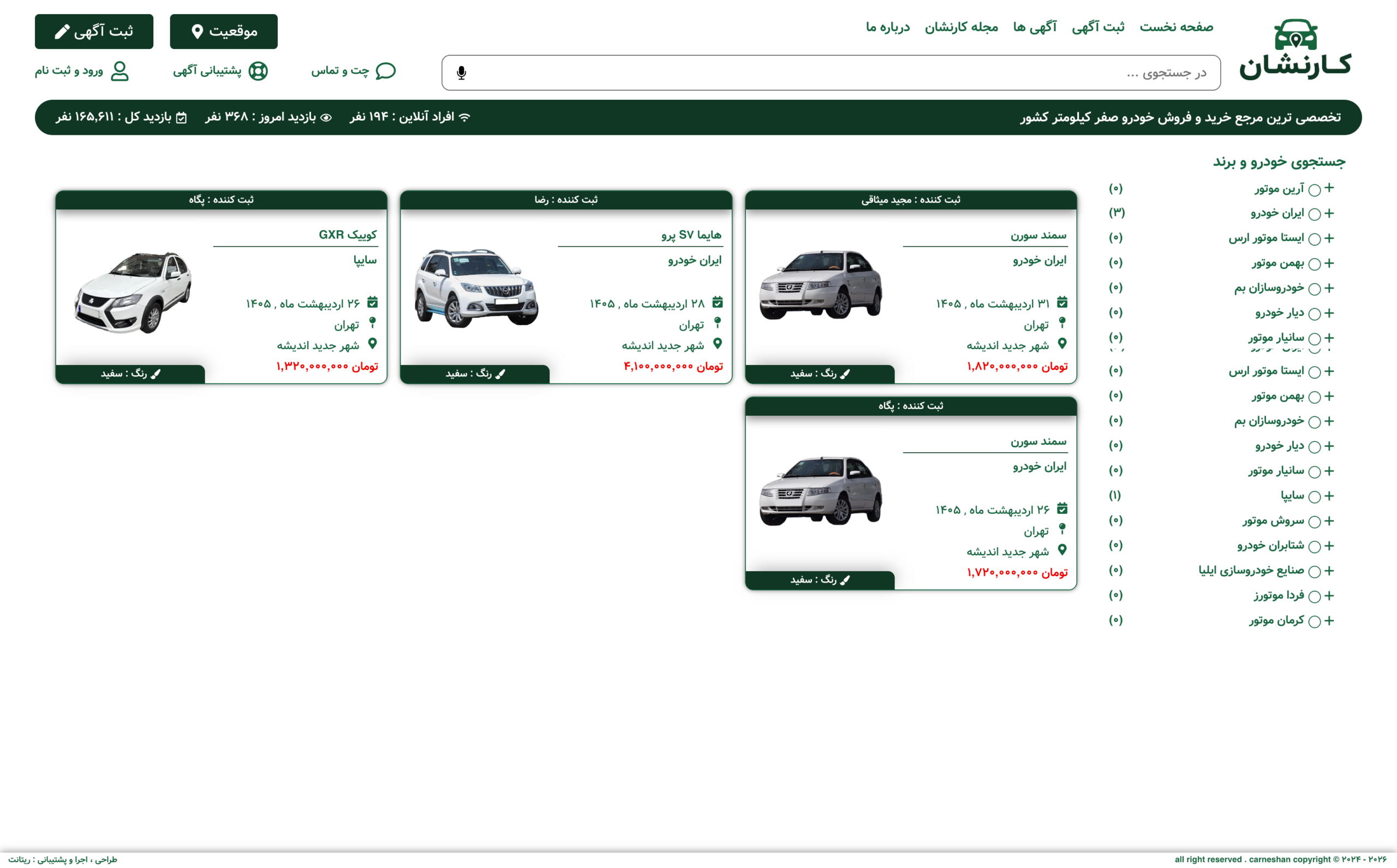Click the pin icon beside تهران on کوییک card
Screen dimensions: 1397x868
tap(372, 322)
